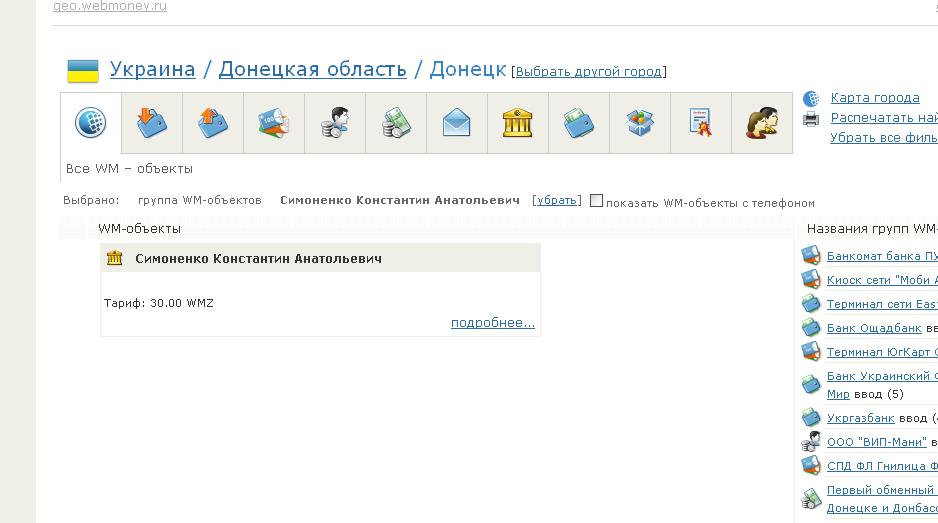Viewport: 938px width, 523px height.
Task: Click bold selected name Симоненко in Выбрано row
Action: 400,200
